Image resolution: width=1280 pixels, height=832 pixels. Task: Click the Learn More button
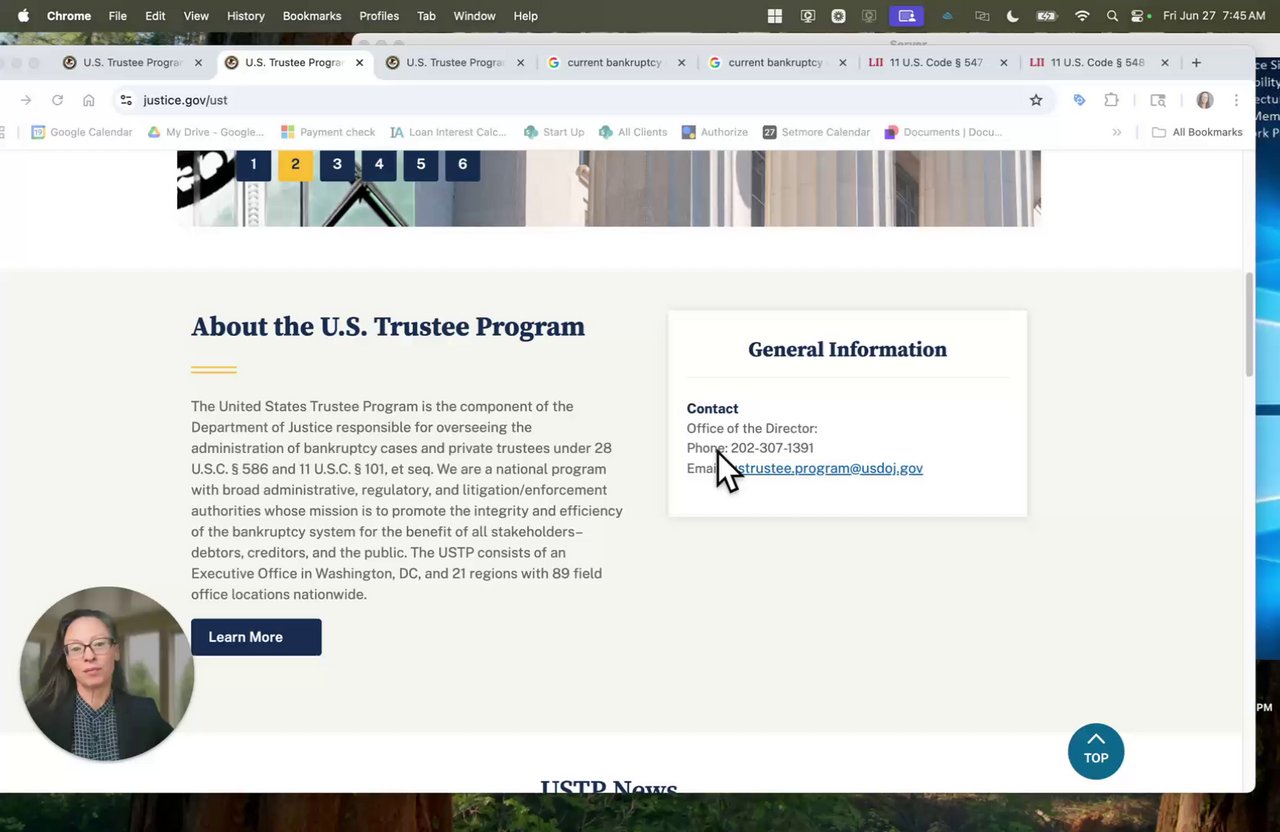point(256,637)
